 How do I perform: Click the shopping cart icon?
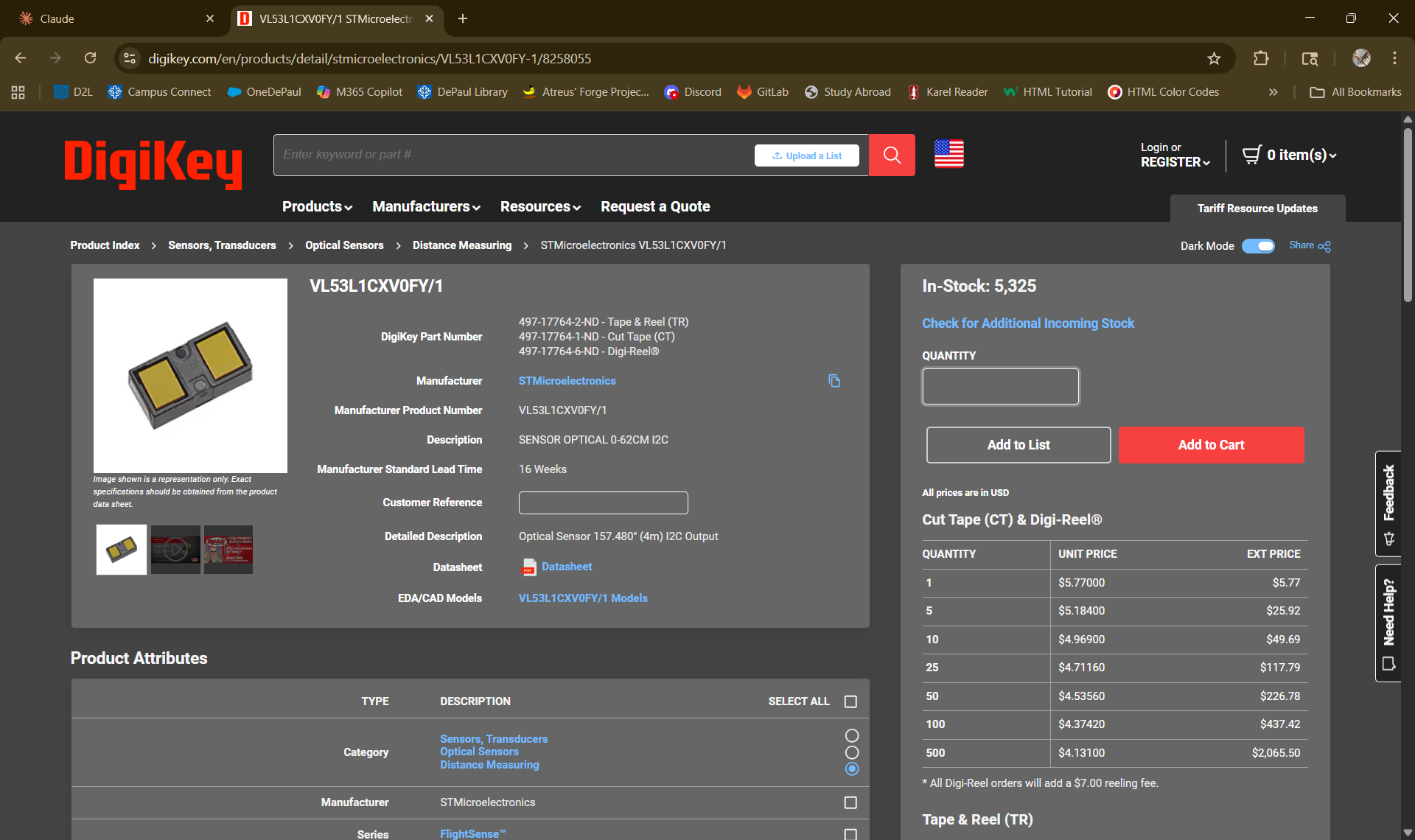coord(1251,155)
